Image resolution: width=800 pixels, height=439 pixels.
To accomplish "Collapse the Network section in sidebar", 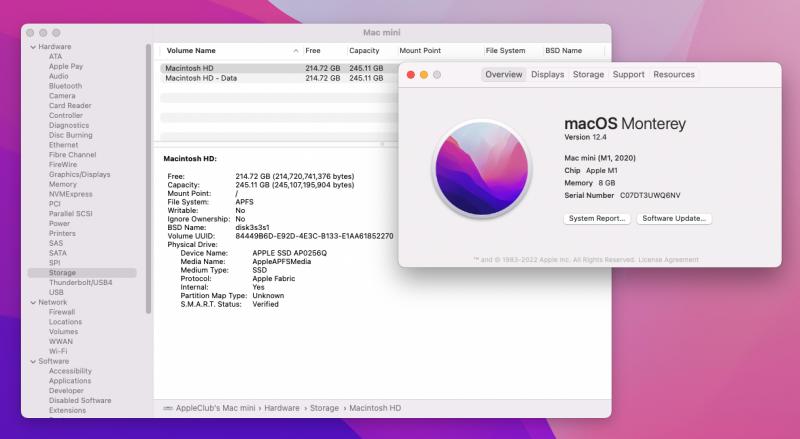I will pos(33,303).
